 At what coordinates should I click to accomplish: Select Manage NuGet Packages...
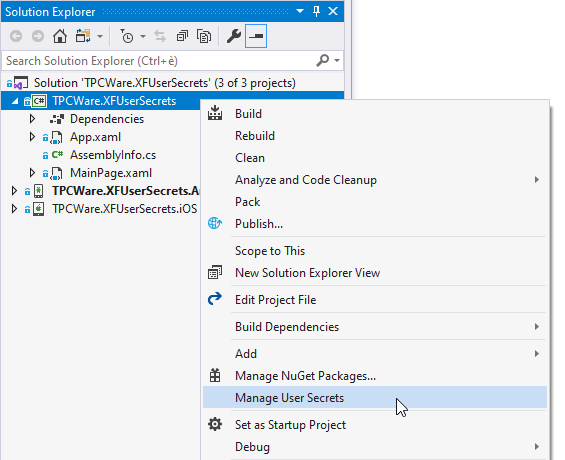click(375, 376)
